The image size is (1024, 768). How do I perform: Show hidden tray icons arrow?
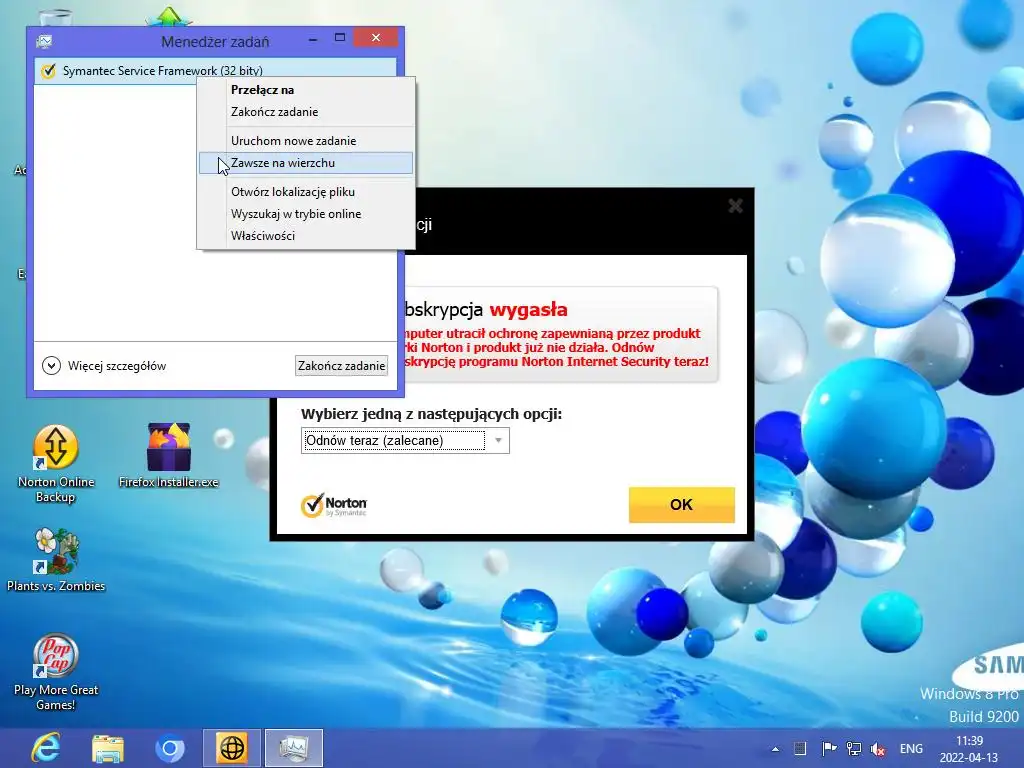click(x=775, y=749)
